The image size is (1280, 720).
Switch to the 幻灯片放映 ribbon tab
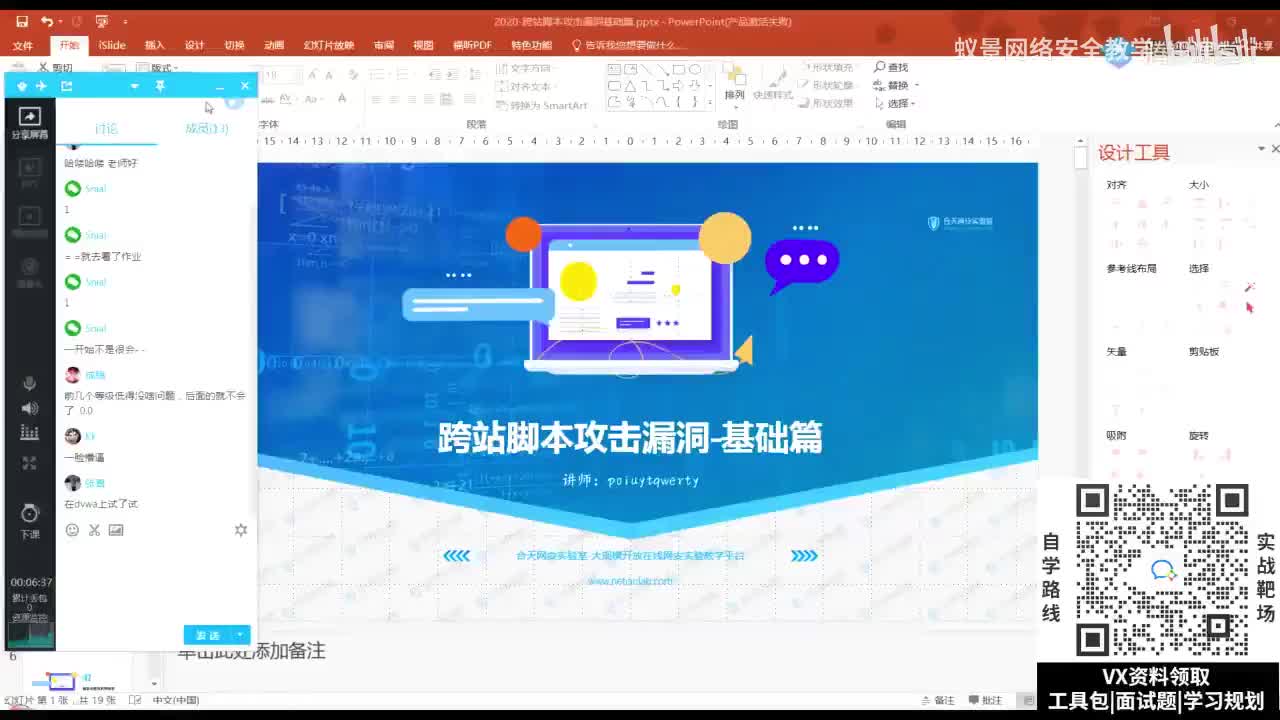tap(329, 45)
